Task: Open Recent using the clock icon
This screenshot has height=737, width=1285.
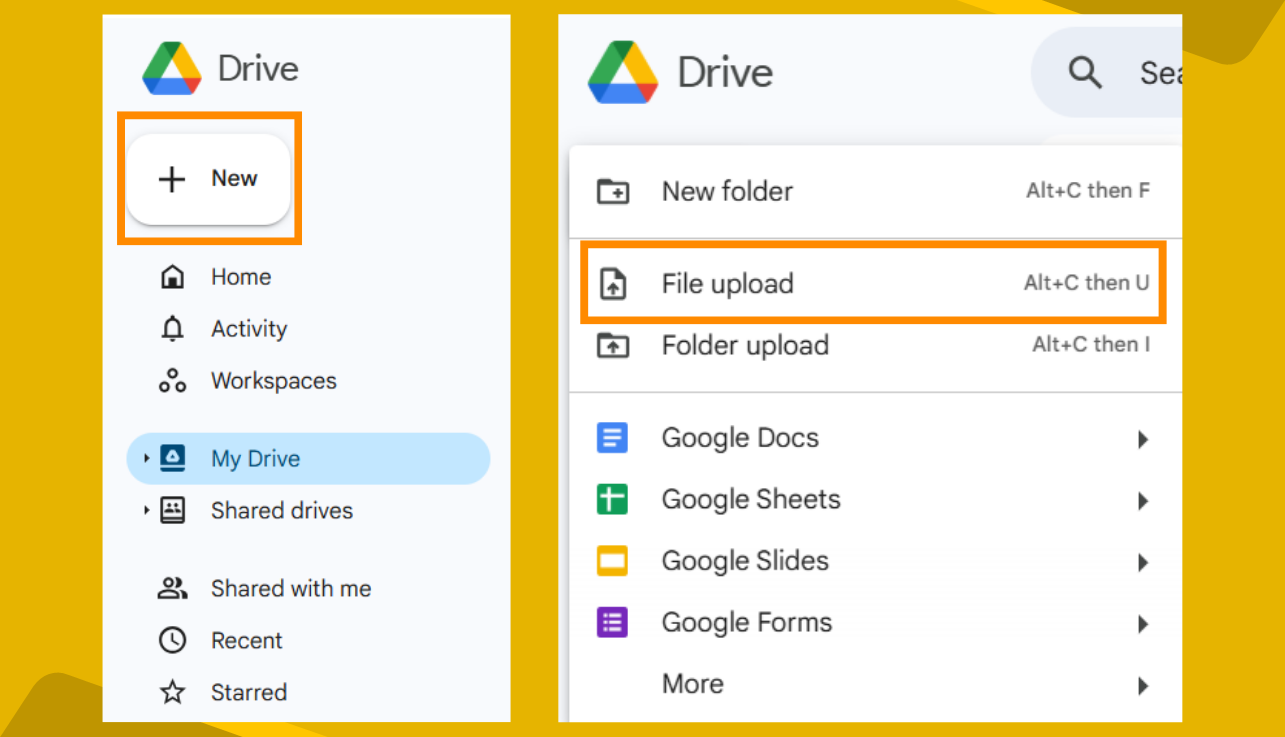Action: [x=173, y=640]
